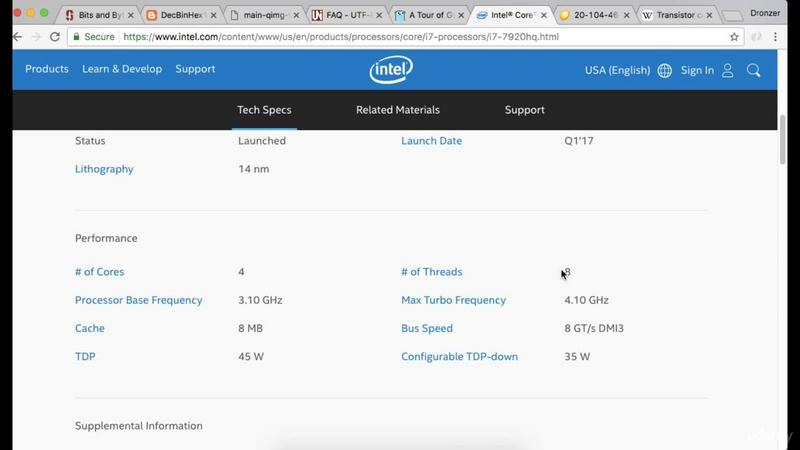Close the FAQ - UTF tab

[x=379, y=15]
